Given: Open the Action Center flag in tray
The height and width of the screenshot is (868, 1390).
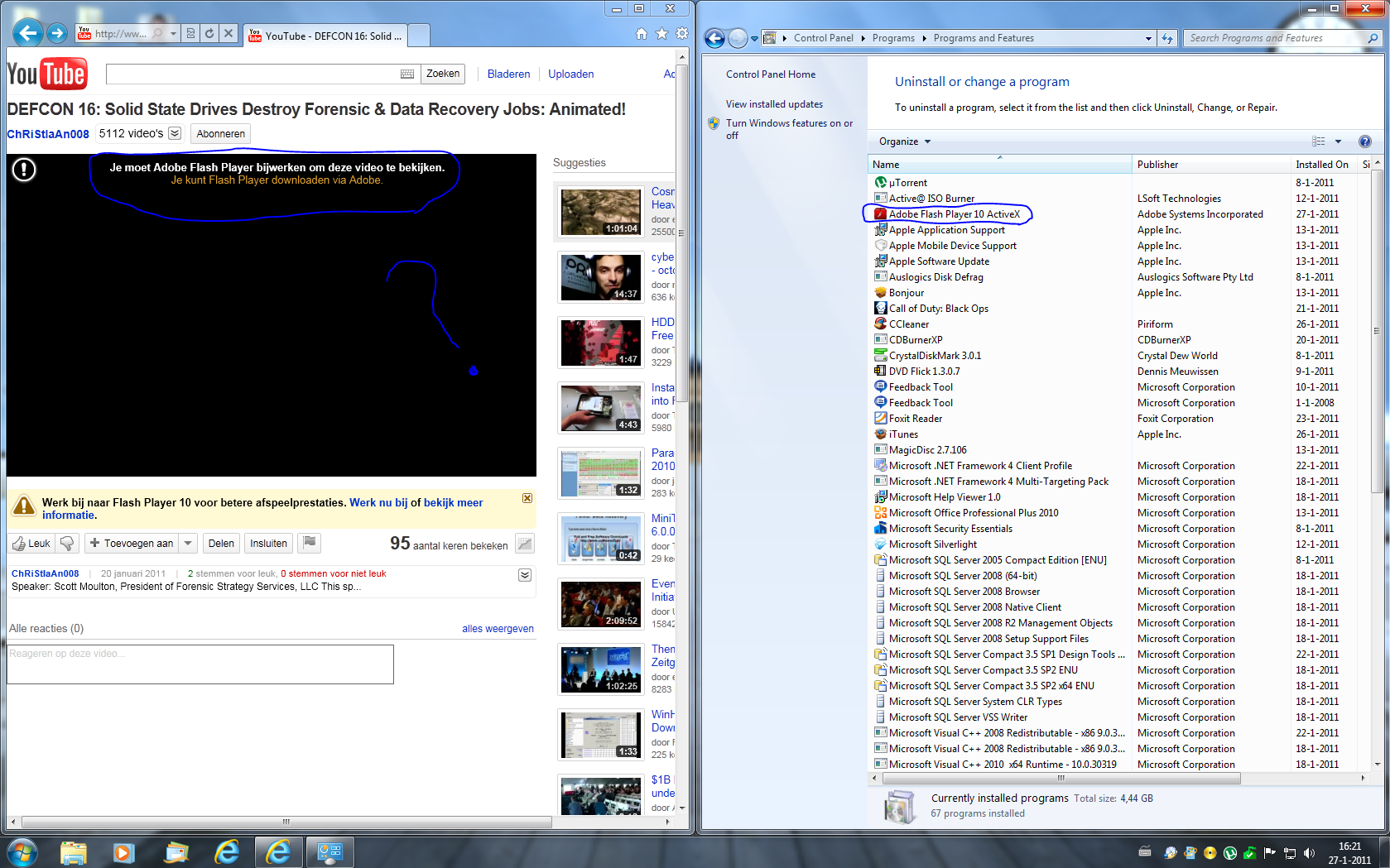Looking at the screenshot, I should 1270,852.
